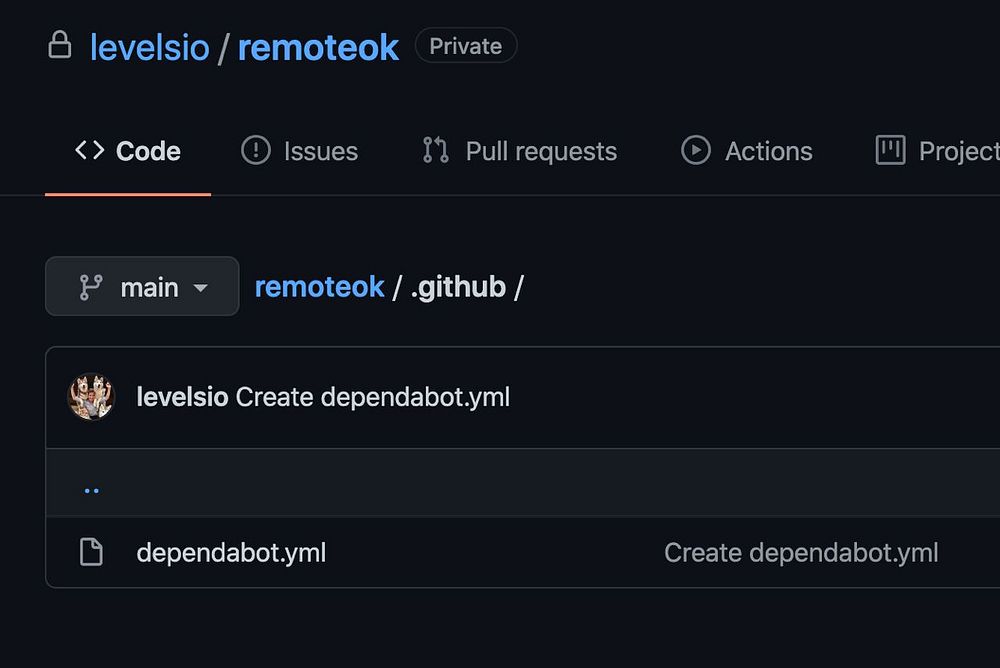
Task: Open the Actions tab
Action: click(x=746, y=151)
